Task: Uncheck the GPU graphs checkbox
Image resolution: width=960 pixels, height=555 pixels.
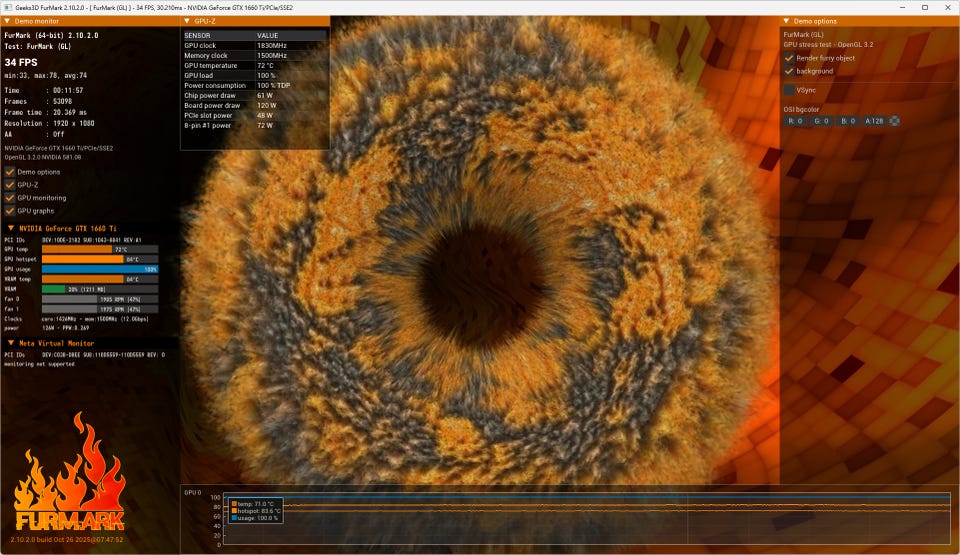Action: 10,211
